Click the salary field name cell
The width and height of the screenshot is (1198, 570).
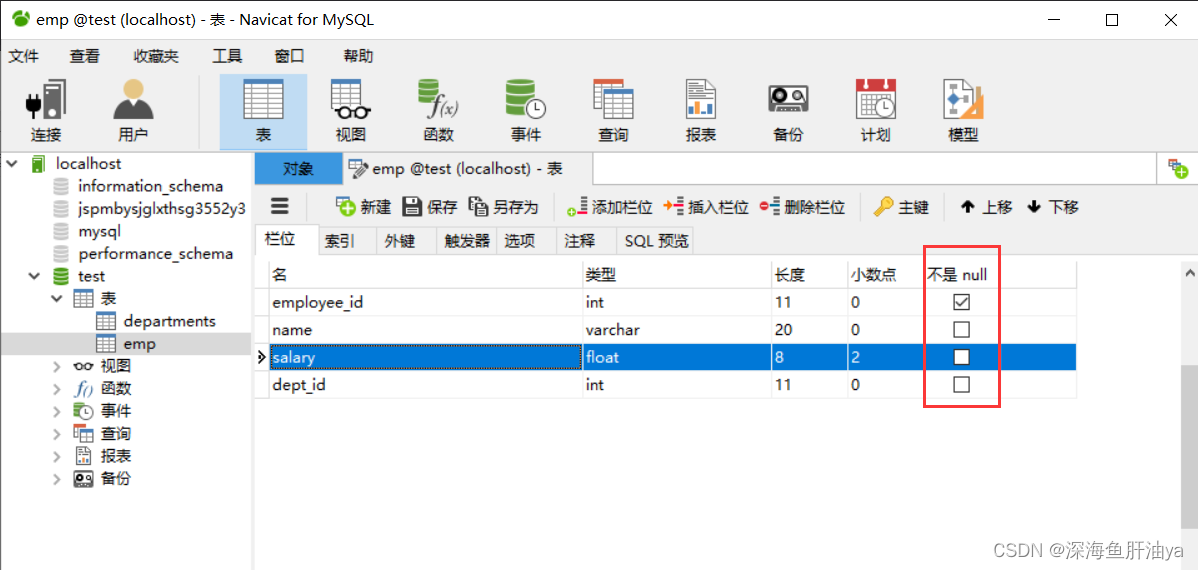click(x=426, y=358)
